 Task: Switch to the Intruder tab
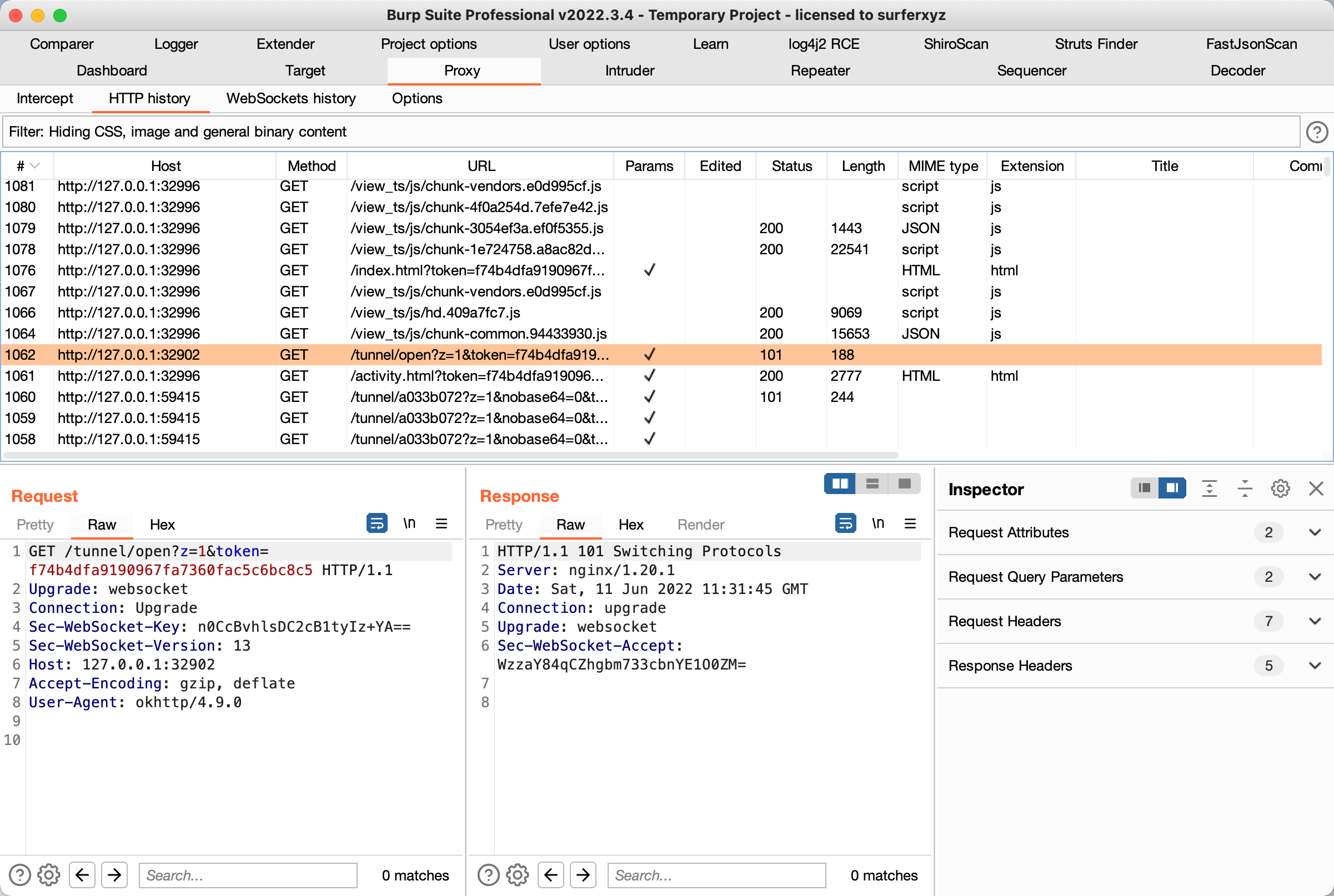point(629,71)
